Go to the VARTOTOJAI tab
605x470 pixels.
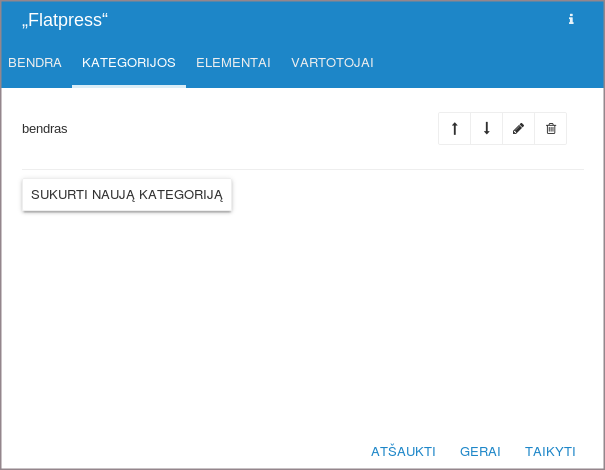pos(332,63)
